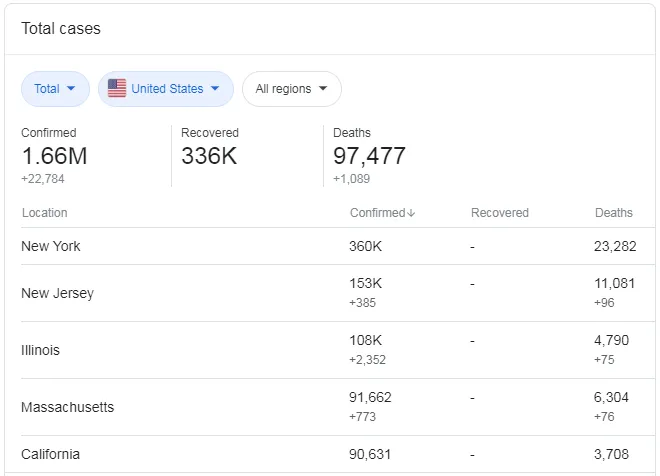
Task: Click the Total cases heading
Action: (61, 28)
